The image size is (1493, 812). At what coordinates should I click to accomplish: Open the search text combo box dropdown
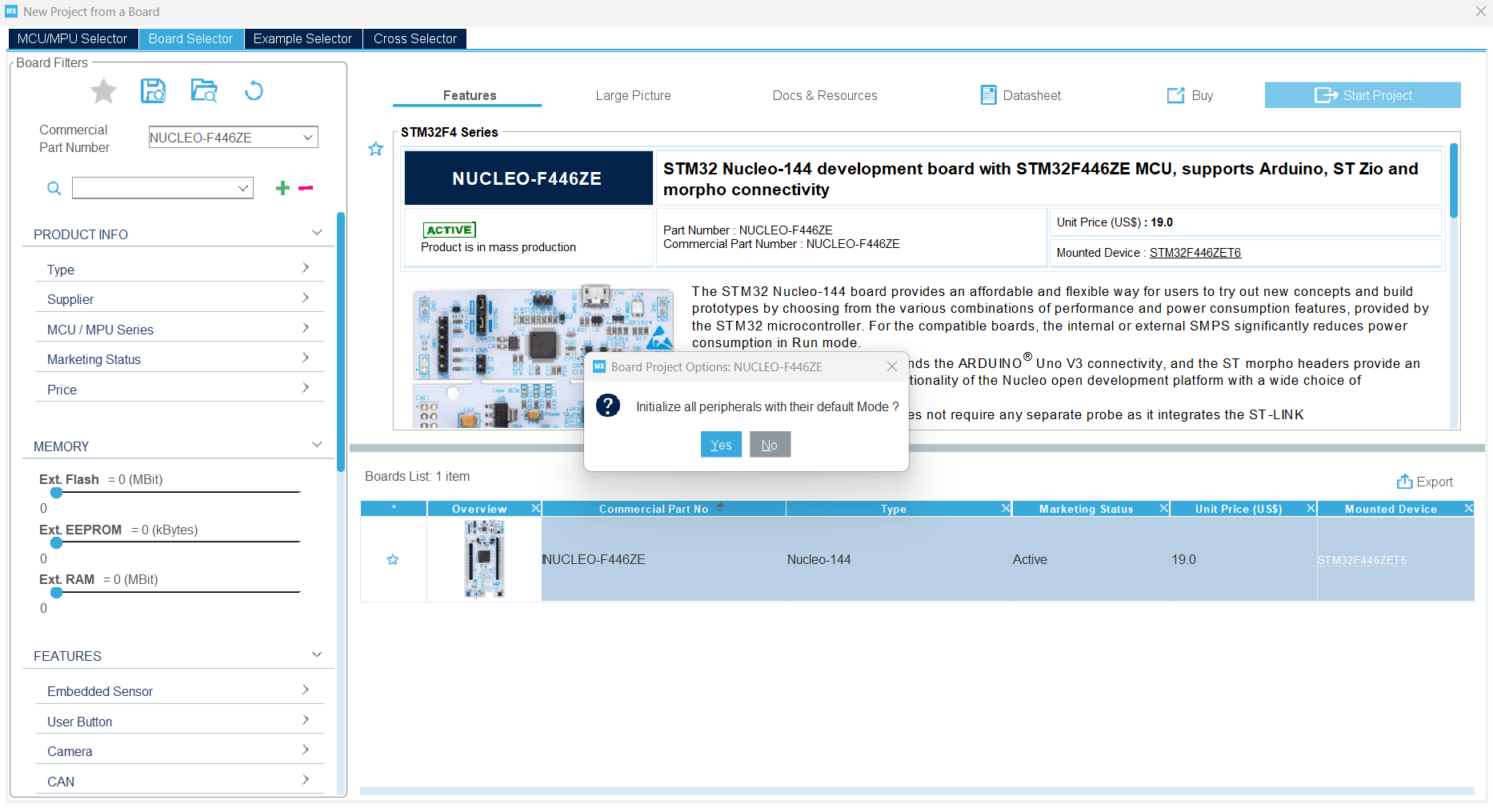click(243, 188)
